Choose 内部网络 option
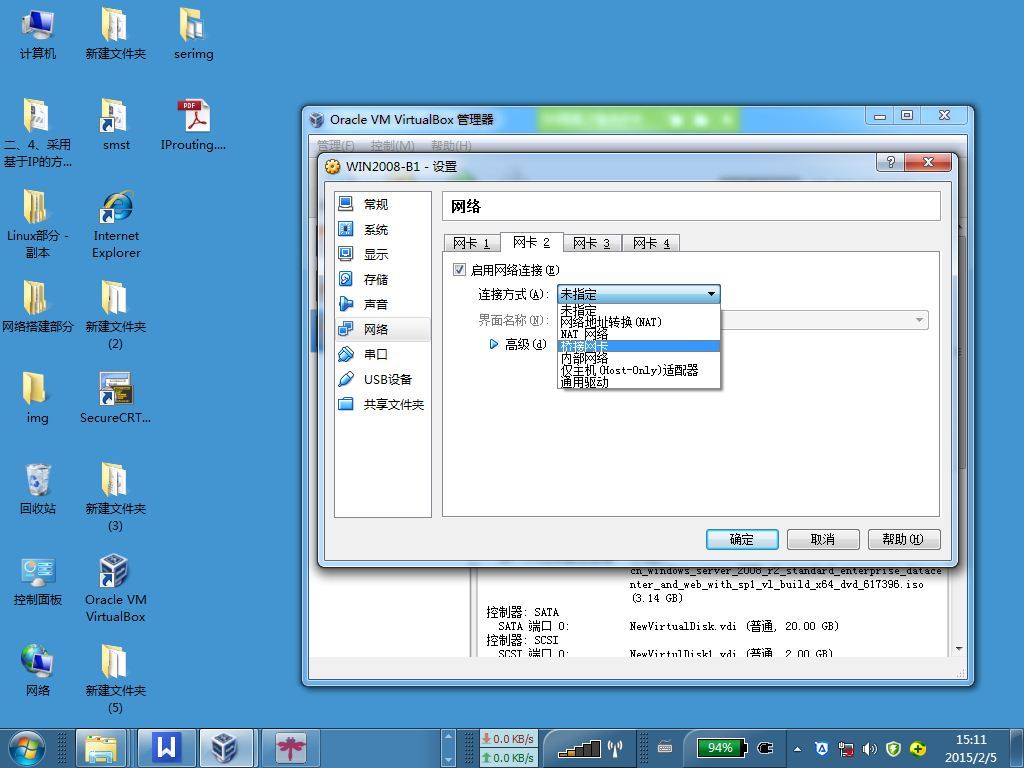Screen dimensions: 1024x768 (639, 358)
